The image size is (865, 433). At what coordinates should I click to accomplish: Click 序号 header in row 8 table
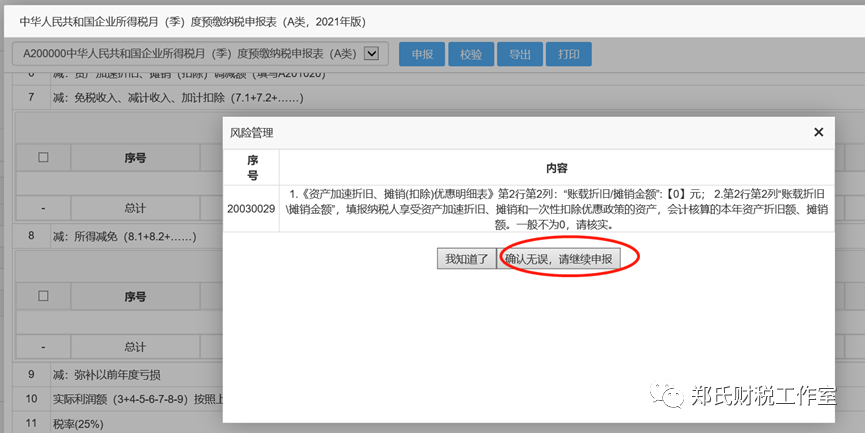135,297
